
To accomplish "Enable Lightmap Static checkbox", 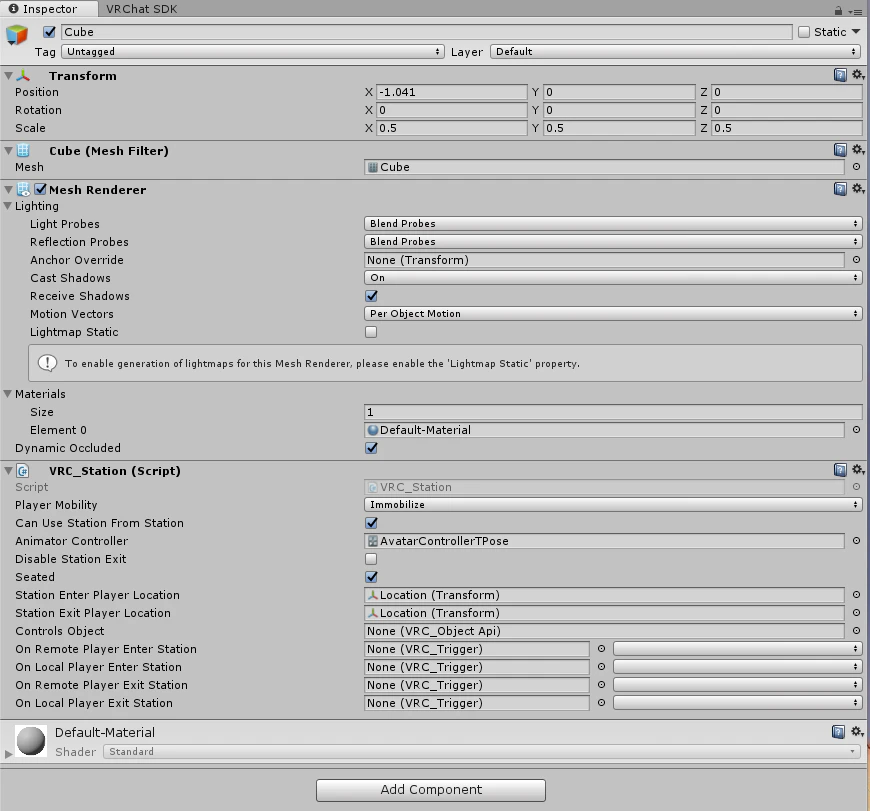I will pos(371,332).
